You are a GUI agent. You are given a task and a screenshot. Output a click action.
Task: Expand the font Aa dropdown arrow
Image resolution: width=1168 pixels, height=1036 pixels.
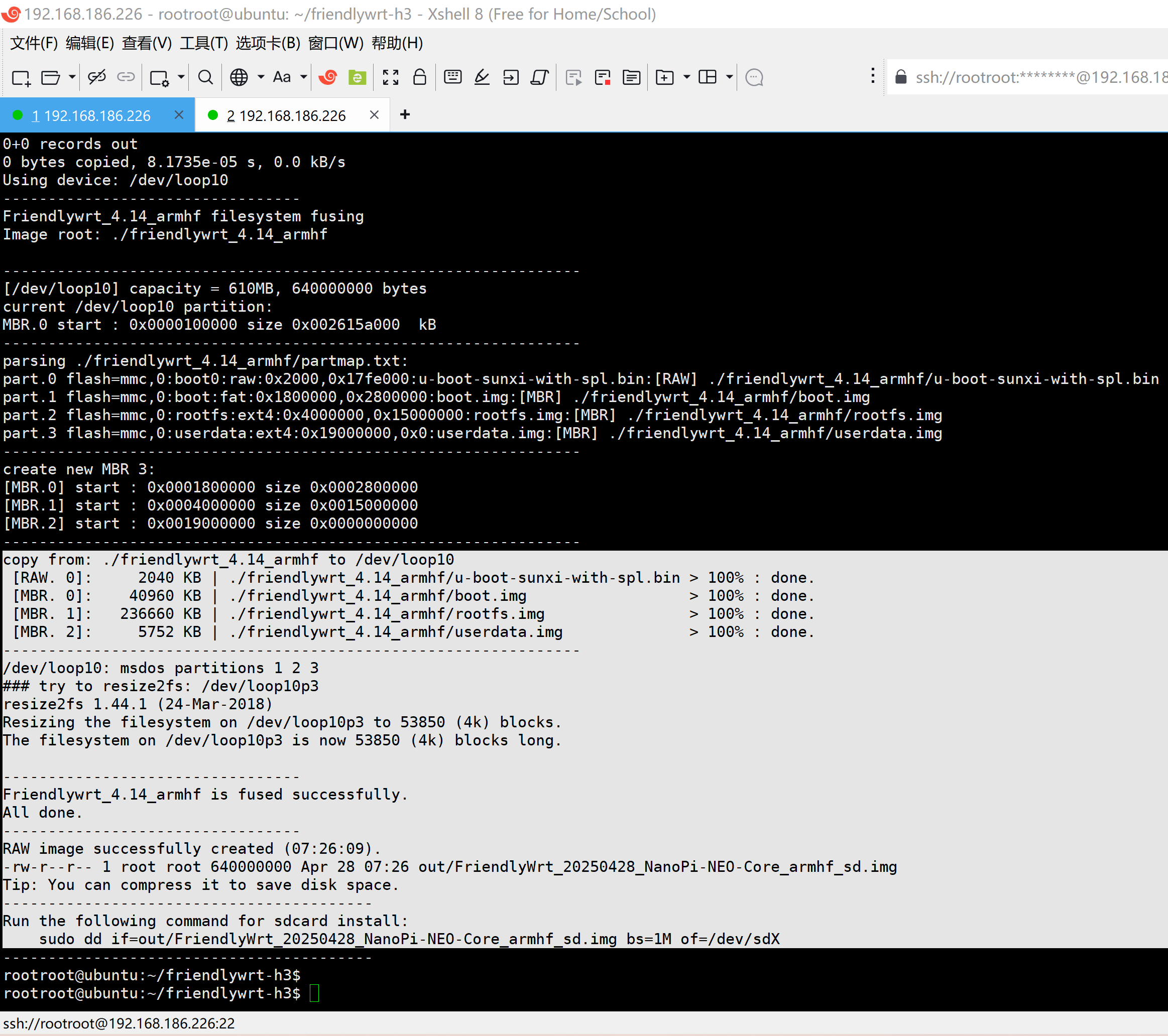[304, 77]
